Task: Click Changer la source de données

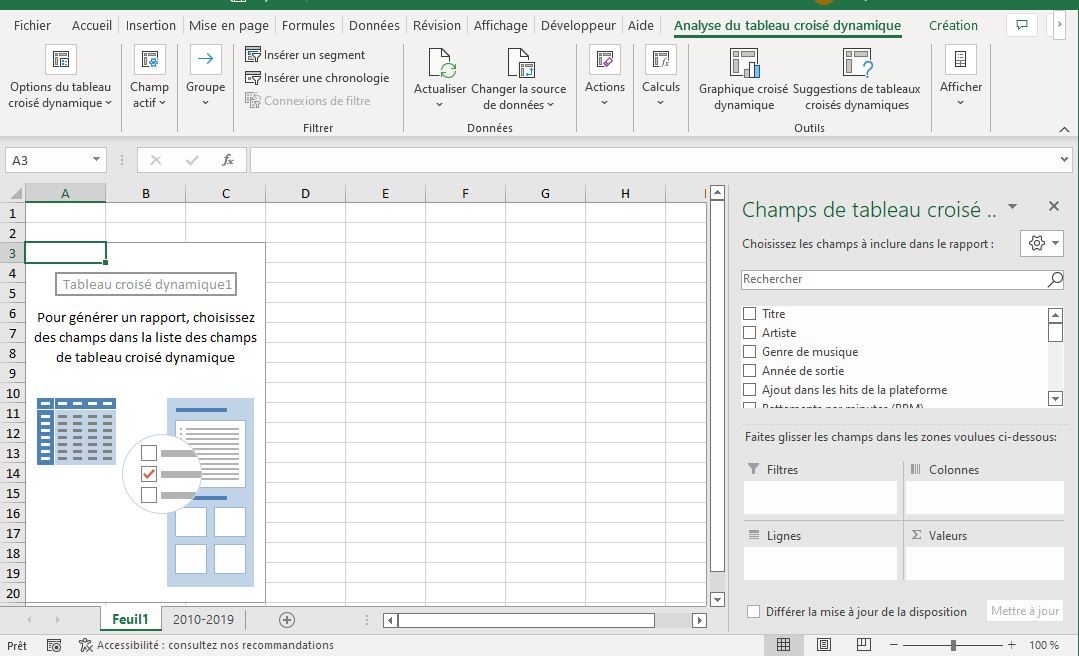Action: click(x=518, y=78)
